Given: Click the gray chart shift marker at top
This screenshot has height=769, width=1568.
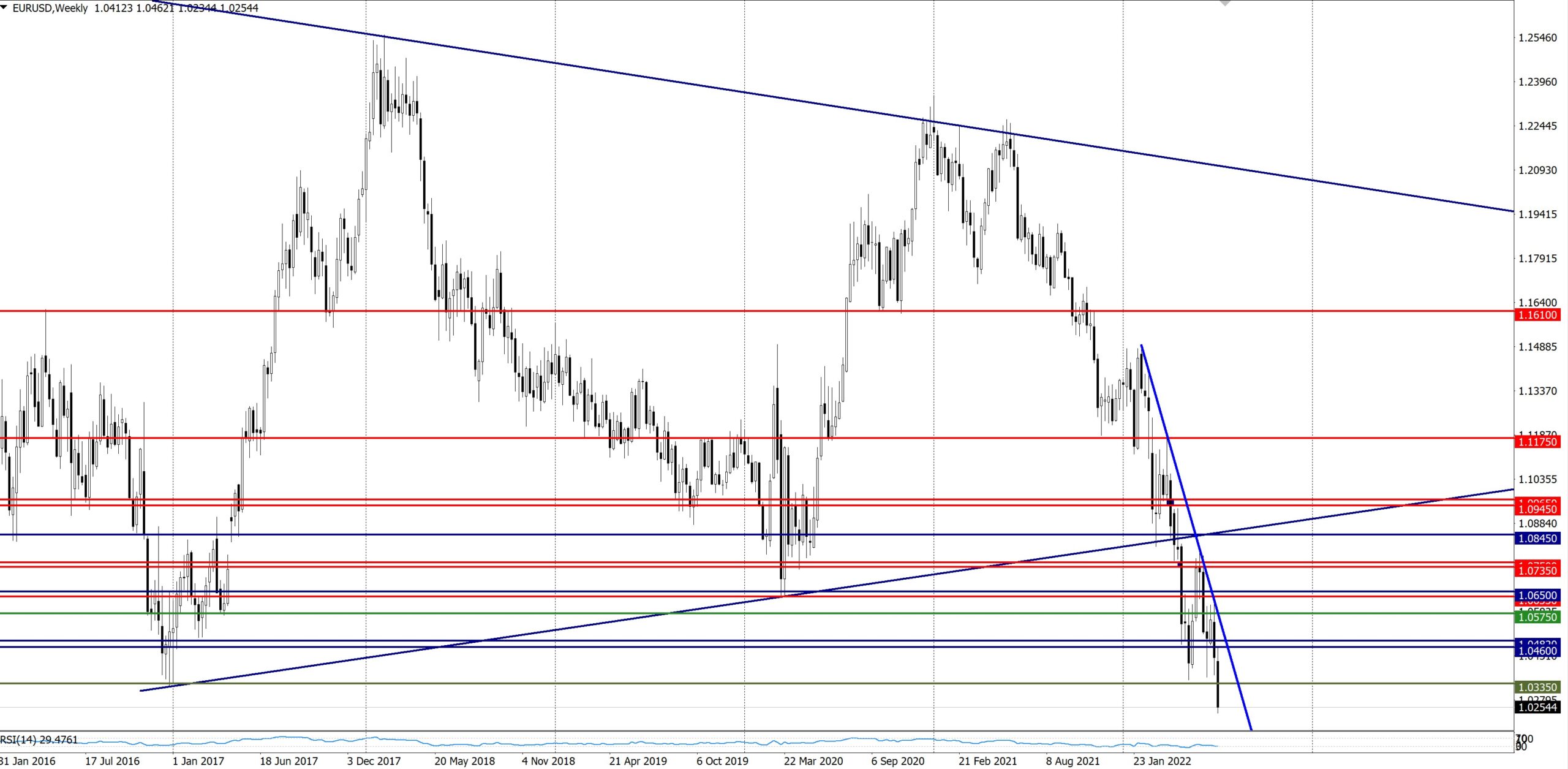Looking at the screenshot, I should 1225,3.
